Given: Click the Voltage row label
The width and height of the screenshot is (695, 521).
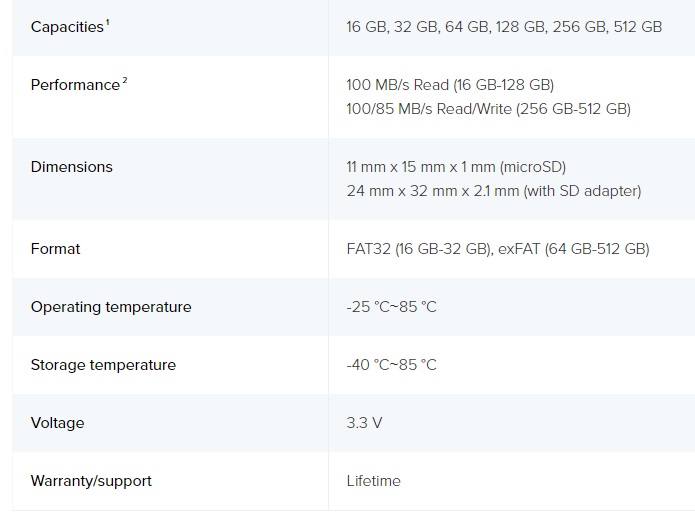Looking at the screenshot, I should (57, 423).
